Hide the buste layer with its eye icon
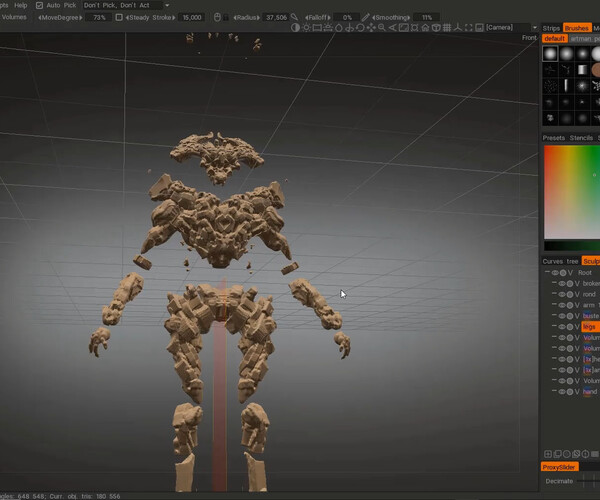The width and height of the screenshot is (600, 500). tap(562, 316)
